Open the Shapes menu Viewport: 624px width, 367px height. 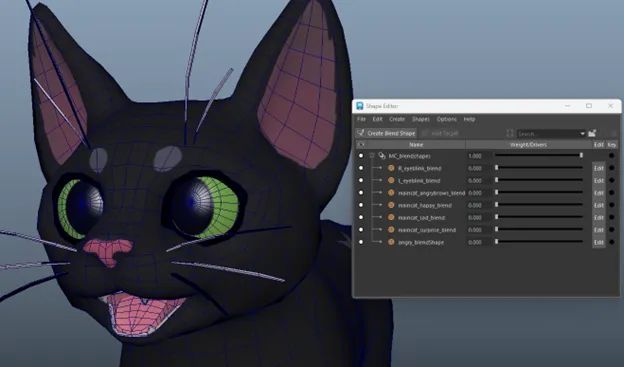pos(421,119)
